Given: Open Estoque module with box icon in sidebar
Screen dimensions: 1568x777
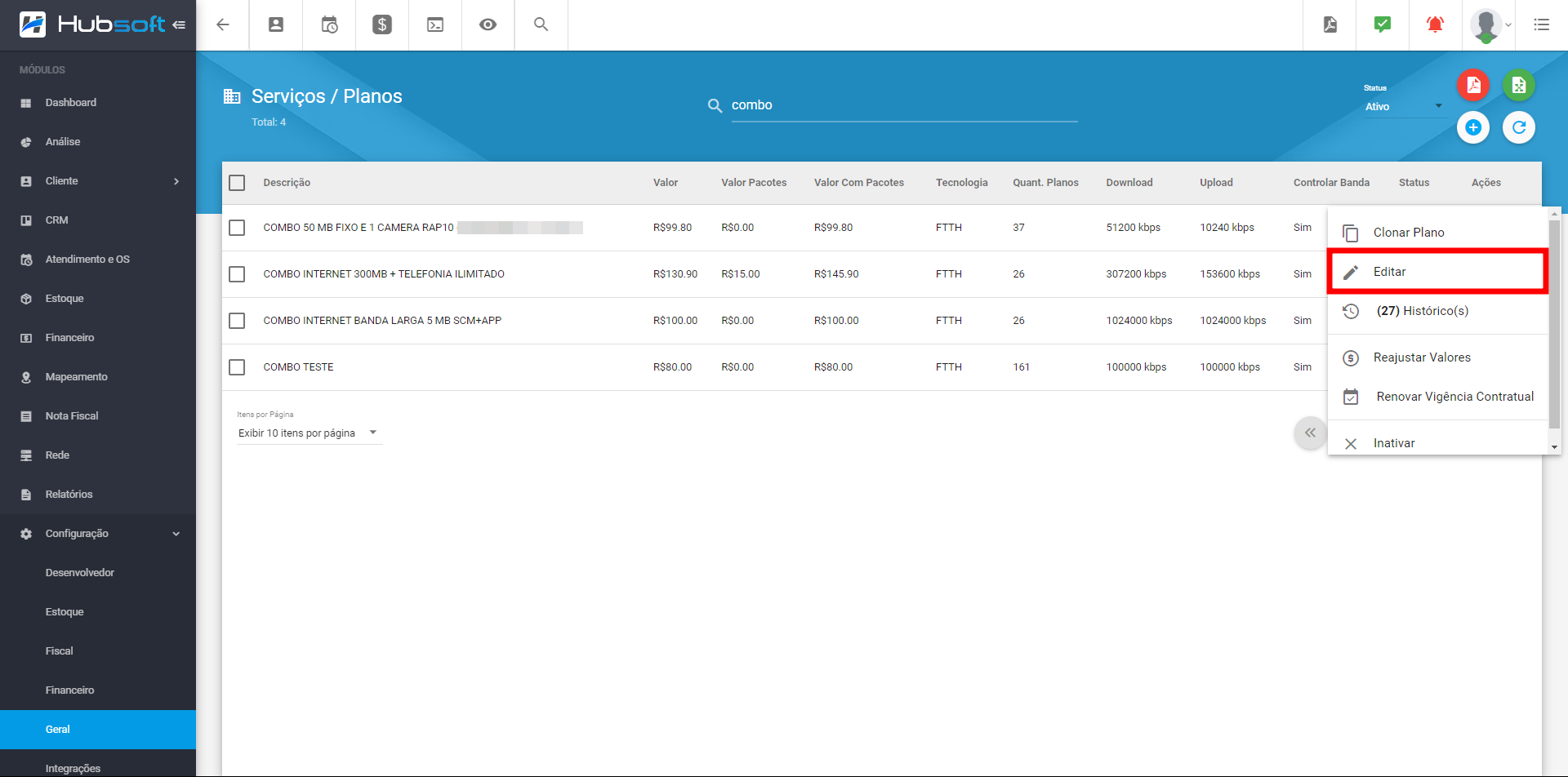Looking at the screenshot, I should [98, 299].
